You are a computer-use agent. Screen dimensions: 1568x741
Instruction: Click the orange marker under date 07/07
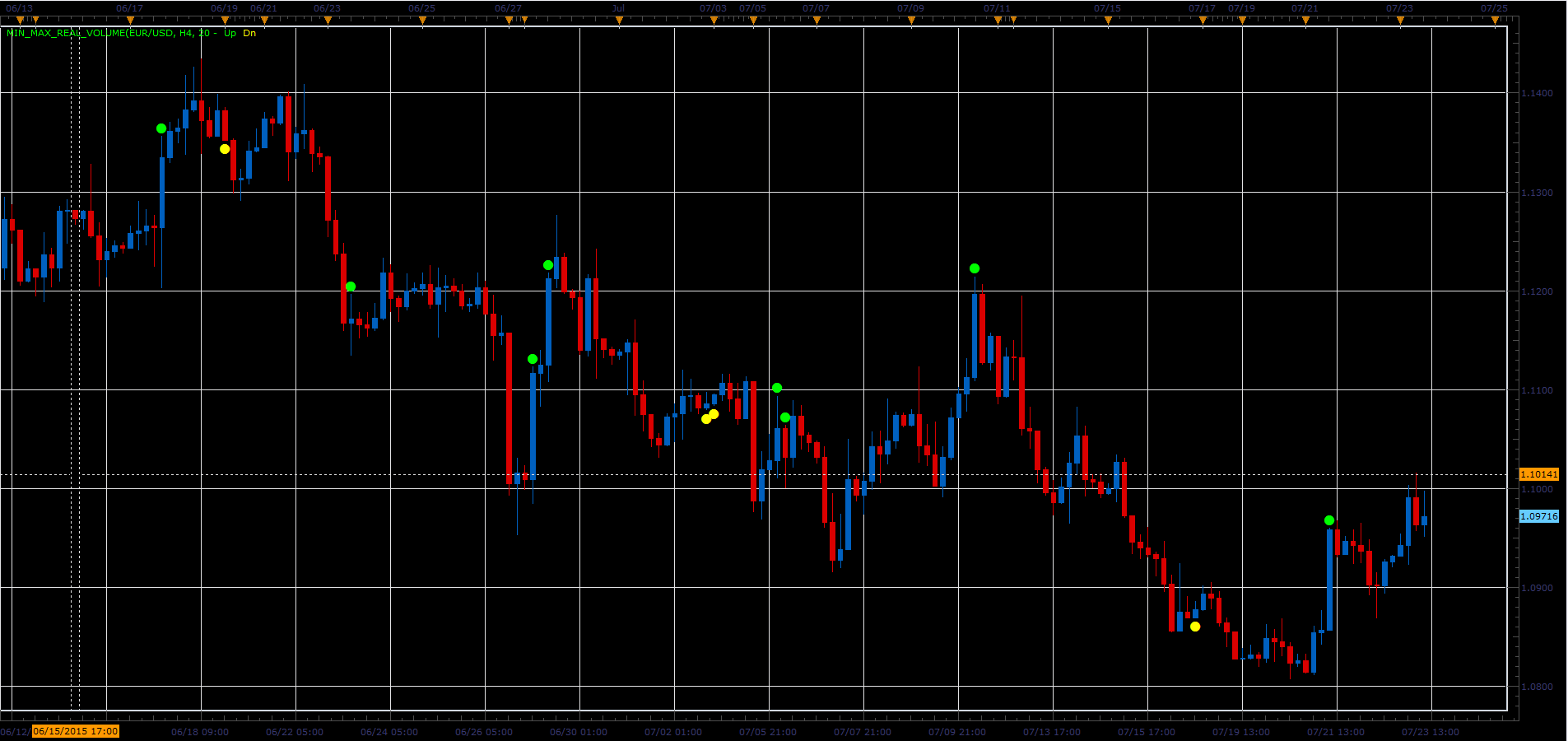[817, 21]
